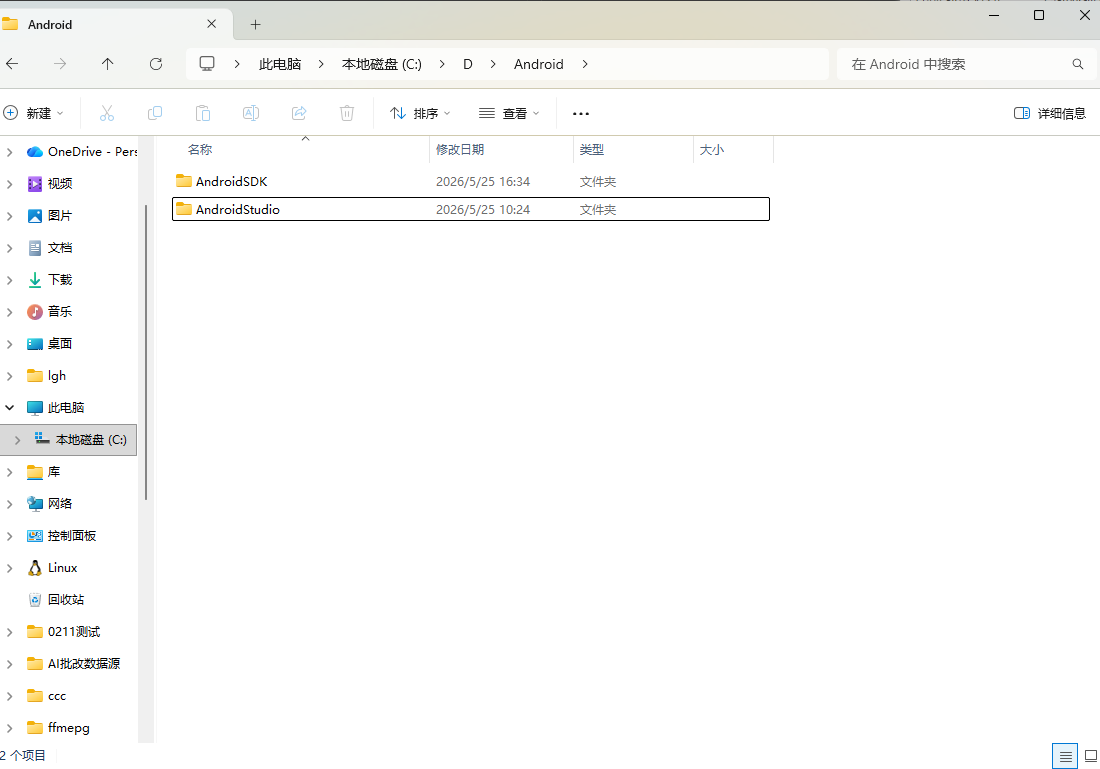The image size is (1100, 769).
Task: Close the Android tab
Action: coord(211,24)
